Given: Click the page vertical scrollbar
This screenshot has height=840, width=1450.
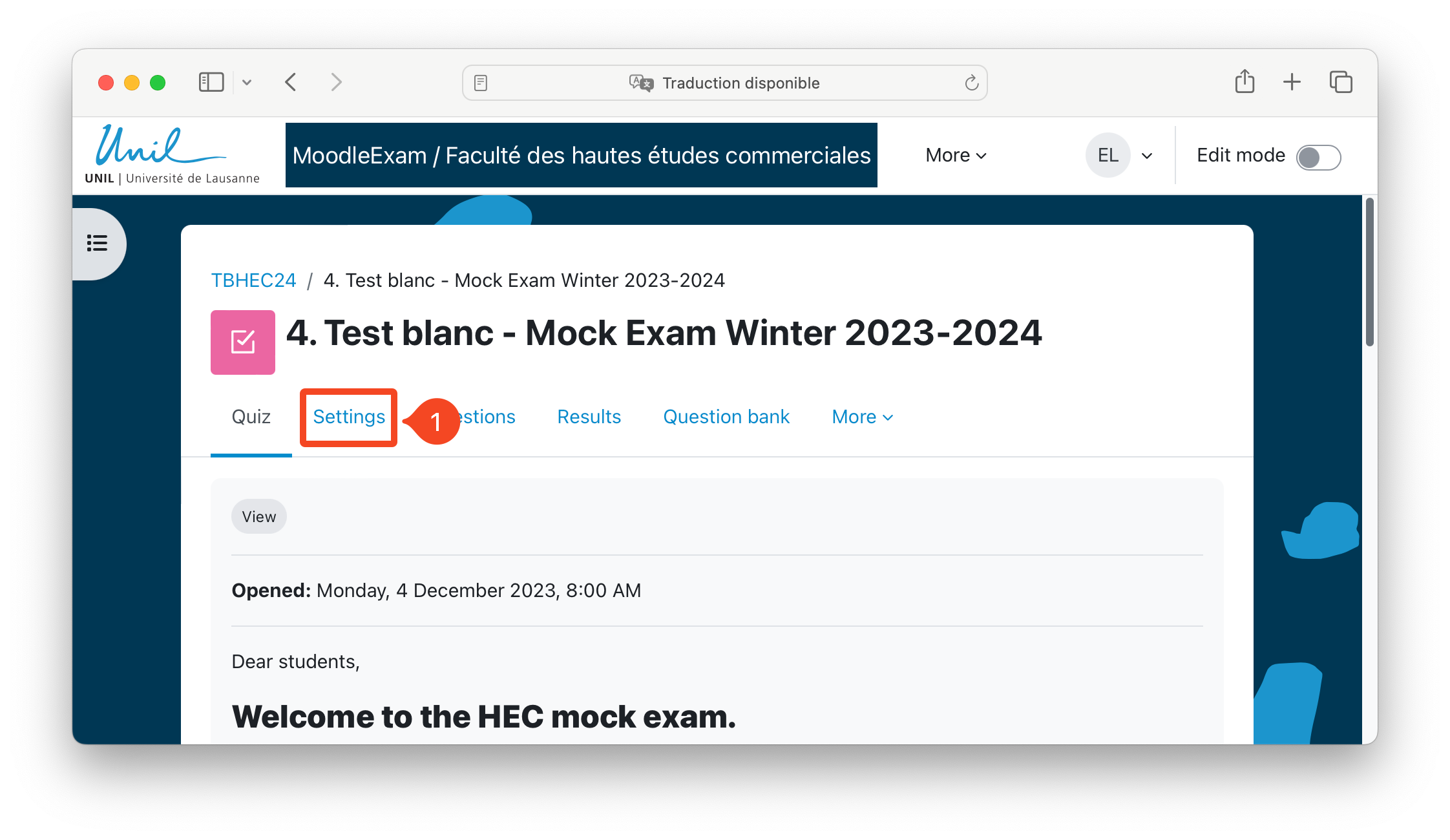Looking at the screenshot, I should (x=1369, y=271).
